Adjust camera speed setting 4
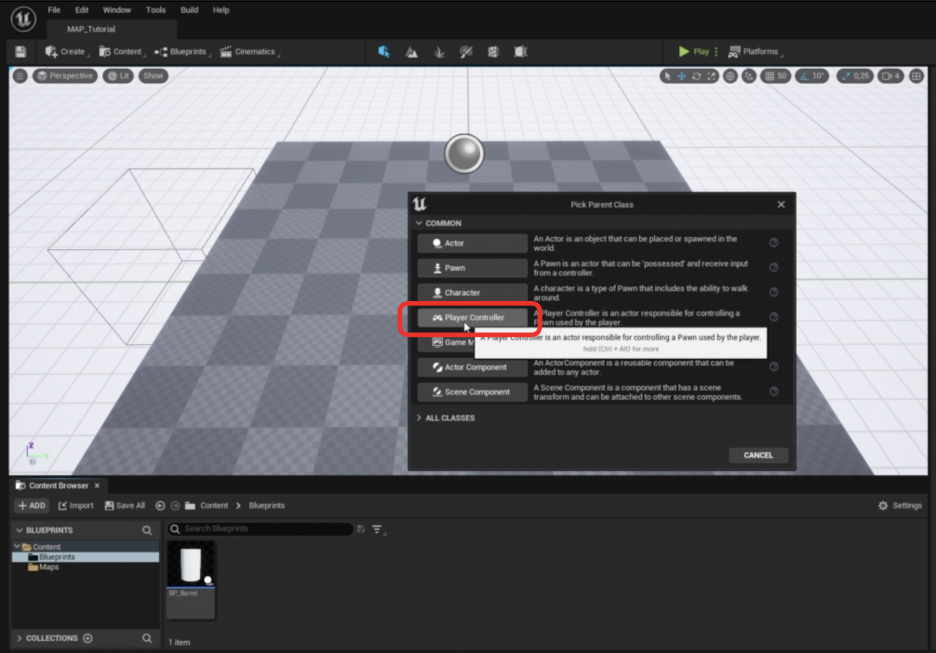The image size is (936, 653). (891, 76)
